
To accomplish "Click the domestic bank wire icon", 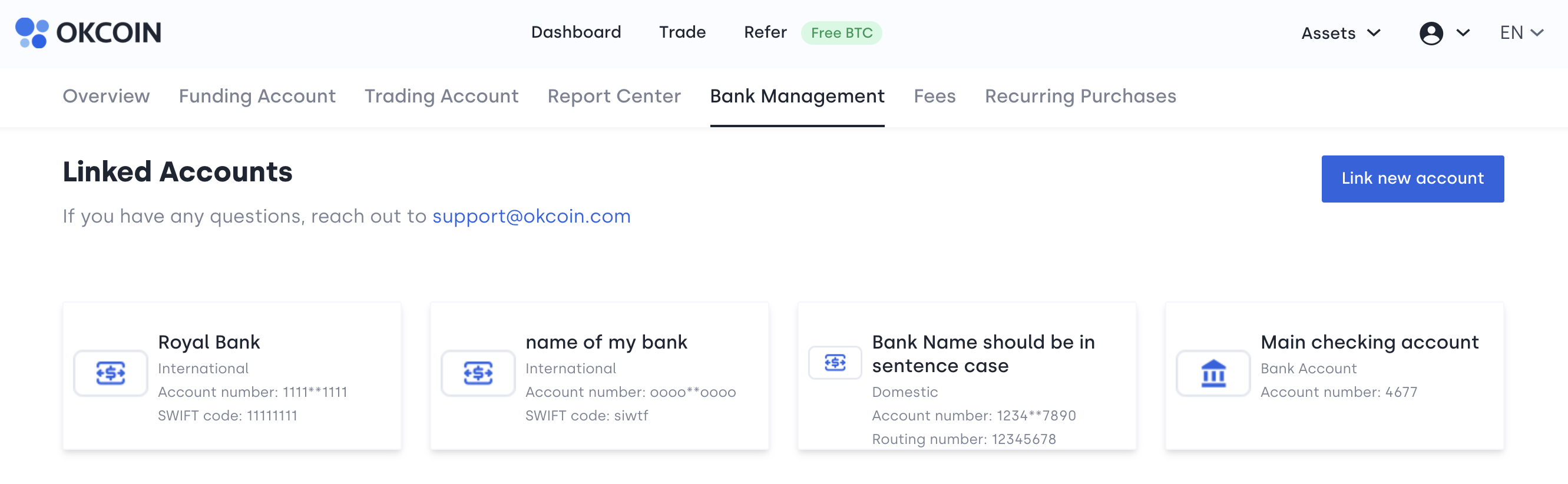I will click(835, 363).
